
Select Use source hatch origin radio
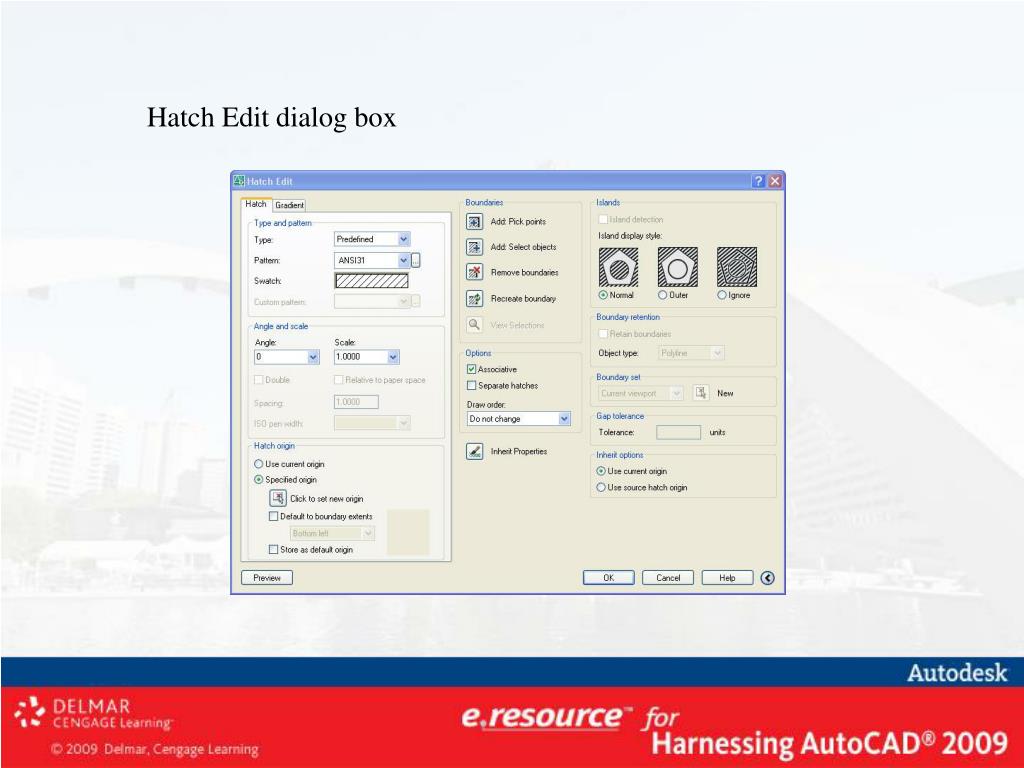point(601,488)
